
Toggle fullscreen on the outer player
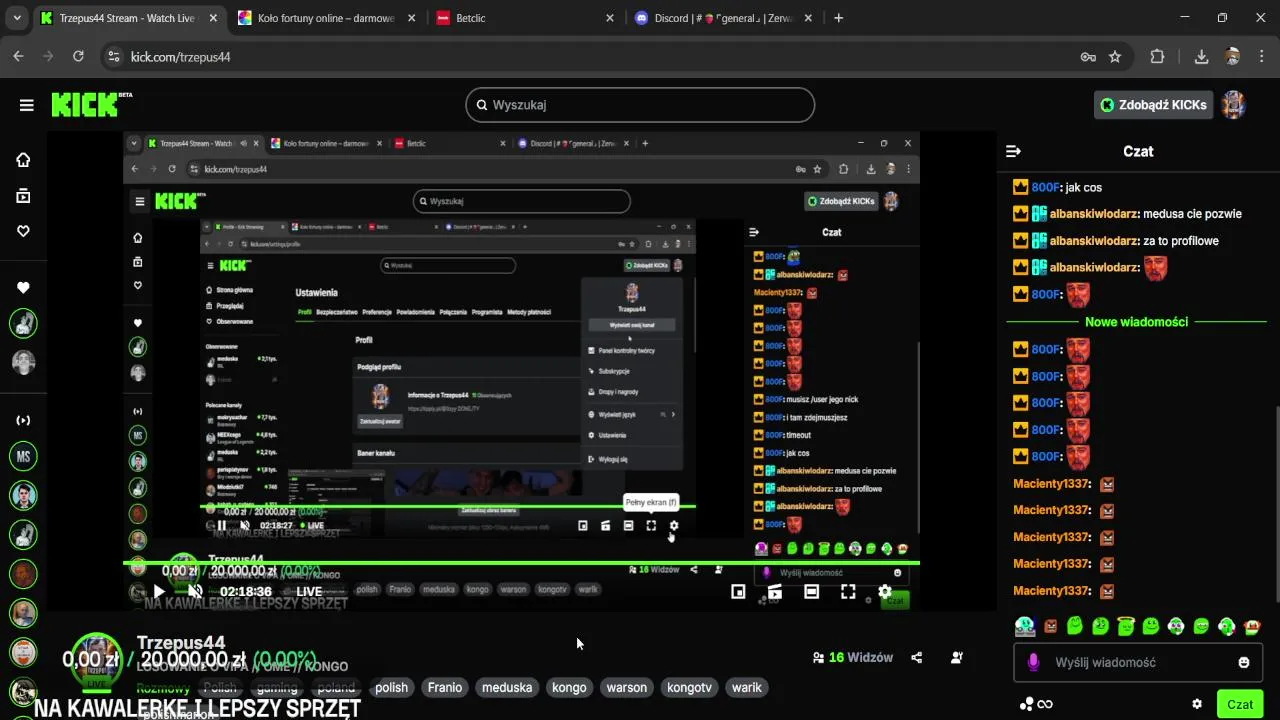(x=848, y=592)
